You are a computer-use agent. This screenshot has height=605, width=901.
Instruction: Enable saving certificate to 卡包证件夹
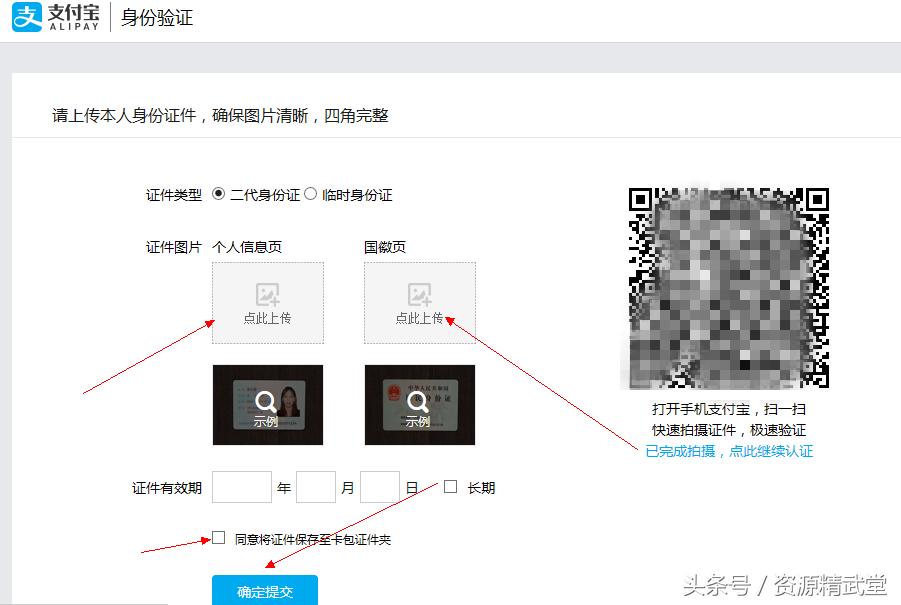[x=216, y=538]
